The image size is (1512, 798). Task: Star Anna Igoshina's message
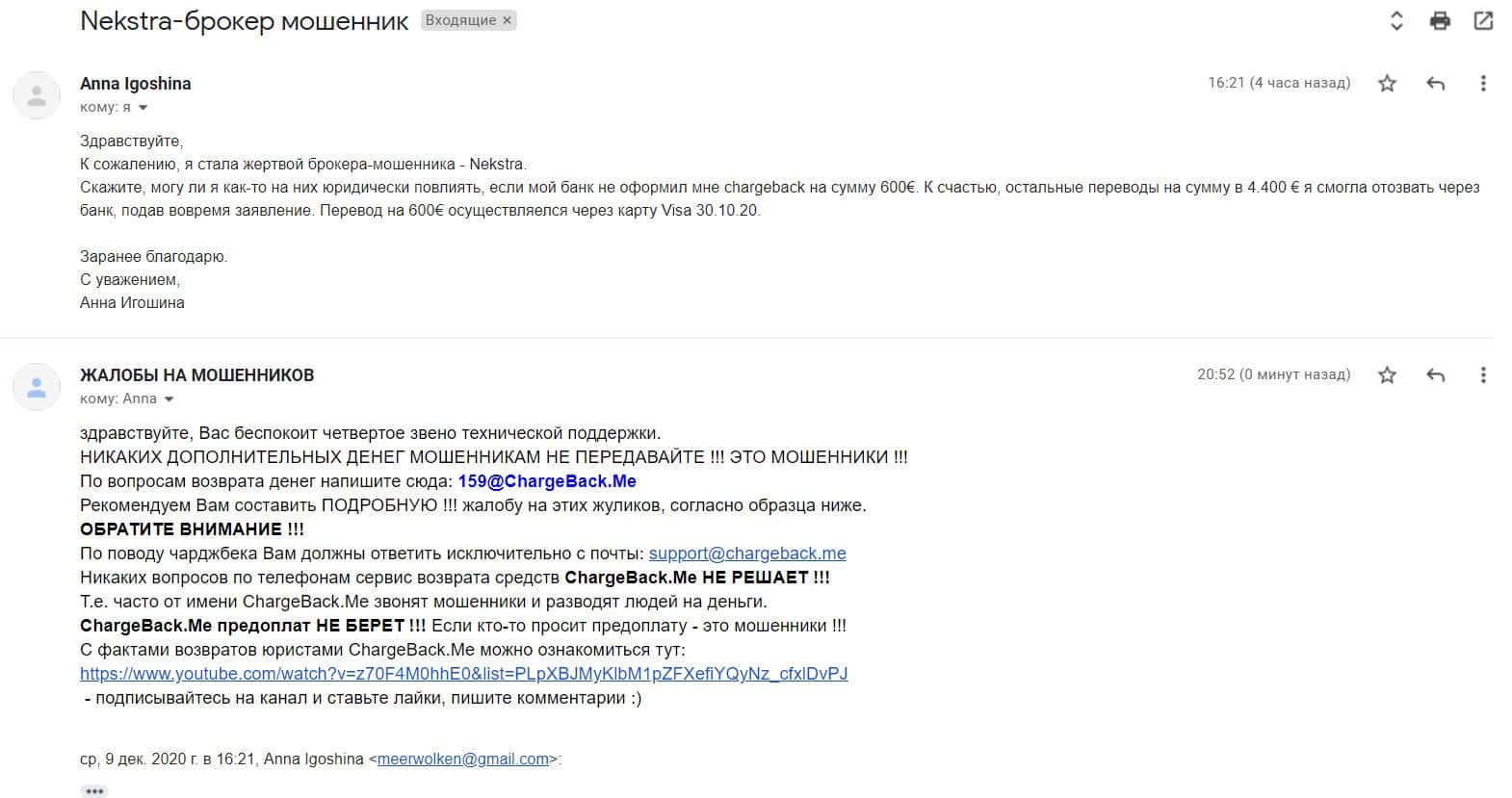[1387, 84]
